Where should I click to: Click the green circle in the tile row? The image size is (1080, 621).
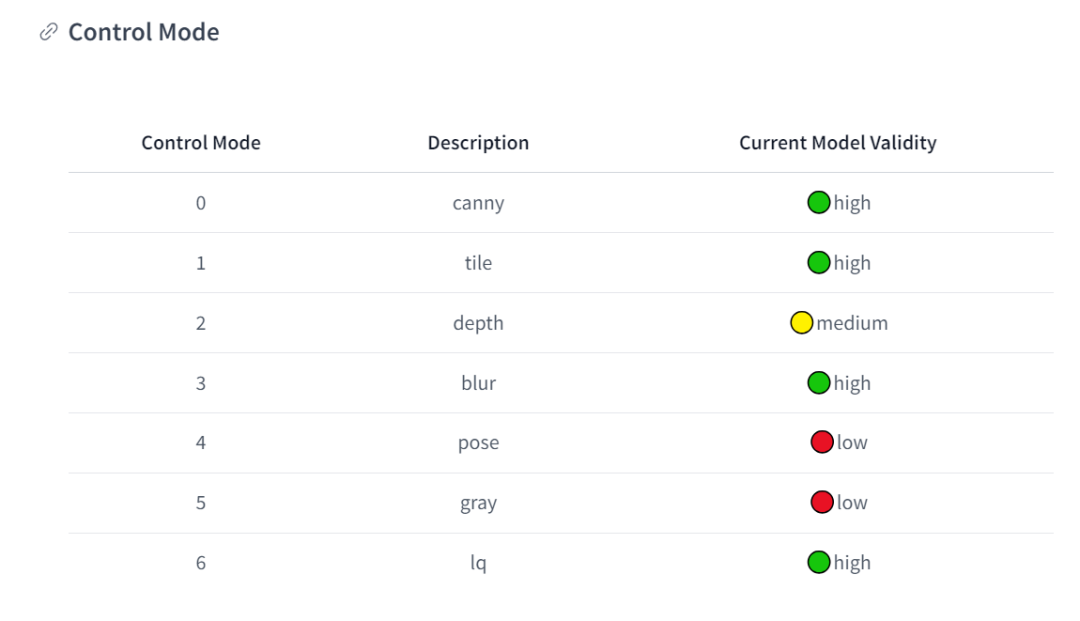pyautogui.click(x=819, y=263)
